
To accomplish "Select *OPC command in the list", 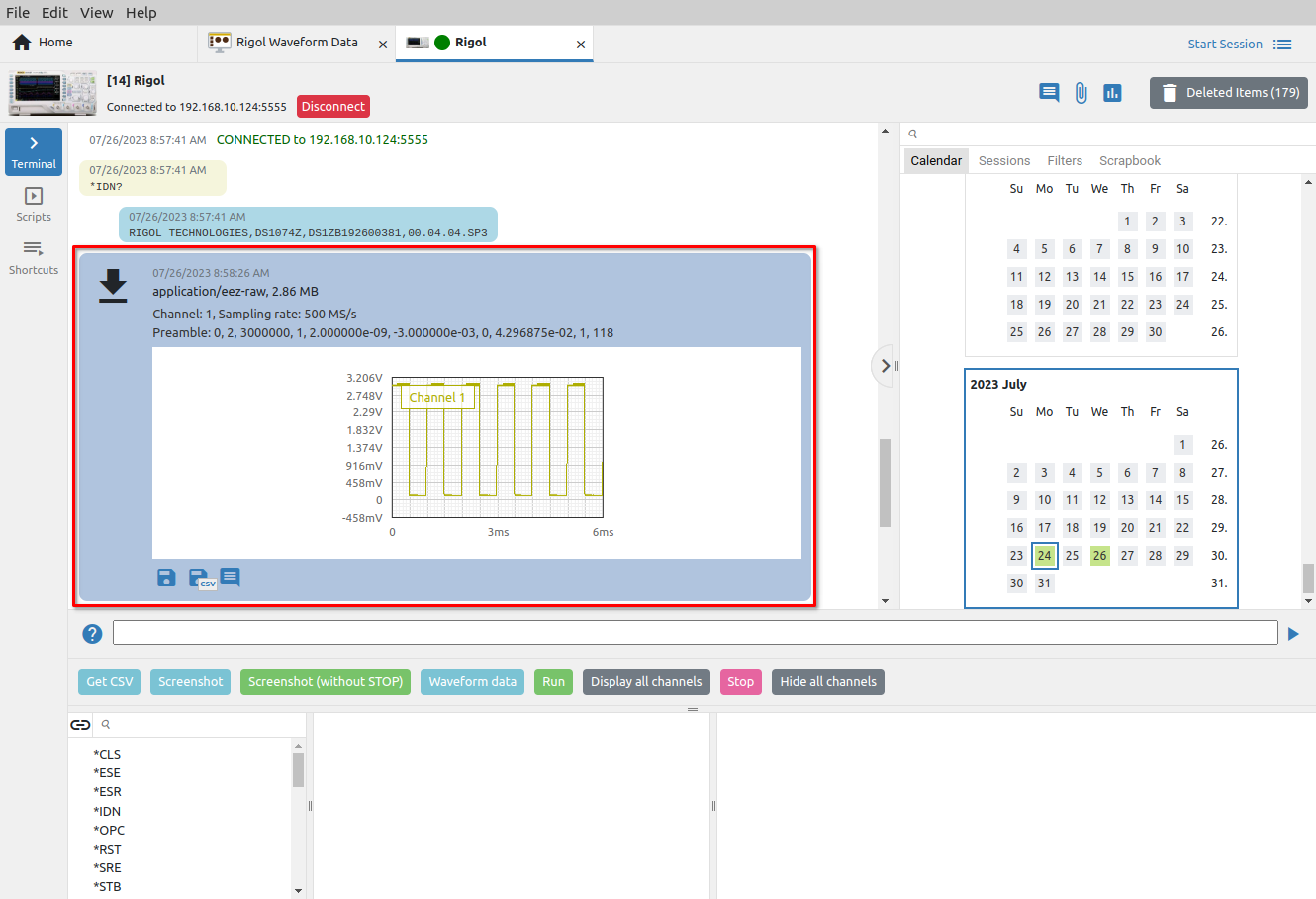I will pos(109,831).
